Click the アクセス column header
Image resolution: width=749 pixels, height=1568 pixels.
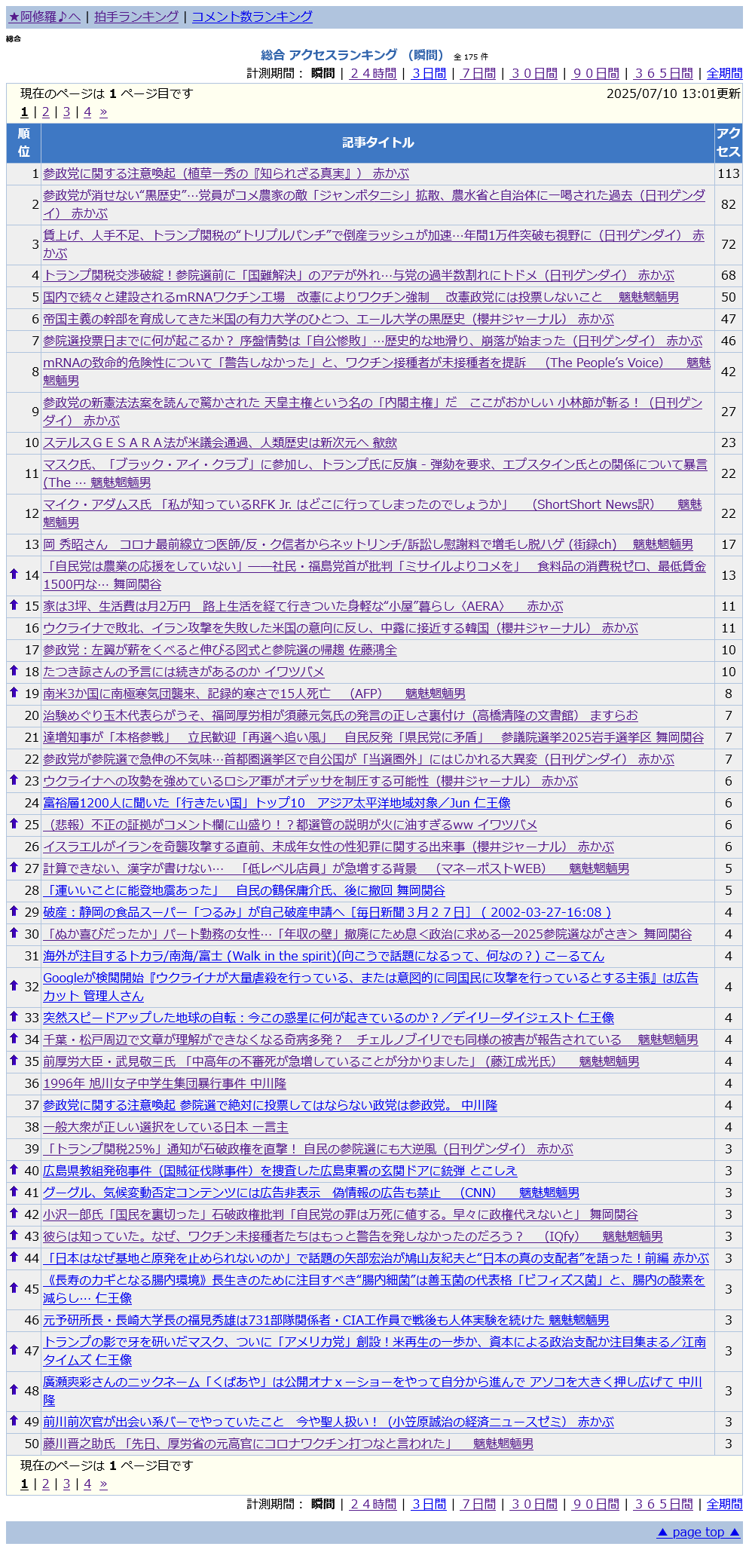tap(729, 142)
